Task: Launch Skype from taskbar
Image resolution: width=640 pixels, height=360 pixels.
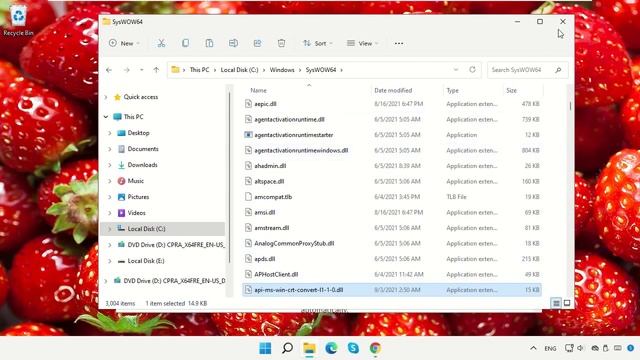Action: click(x=353, y=348)
